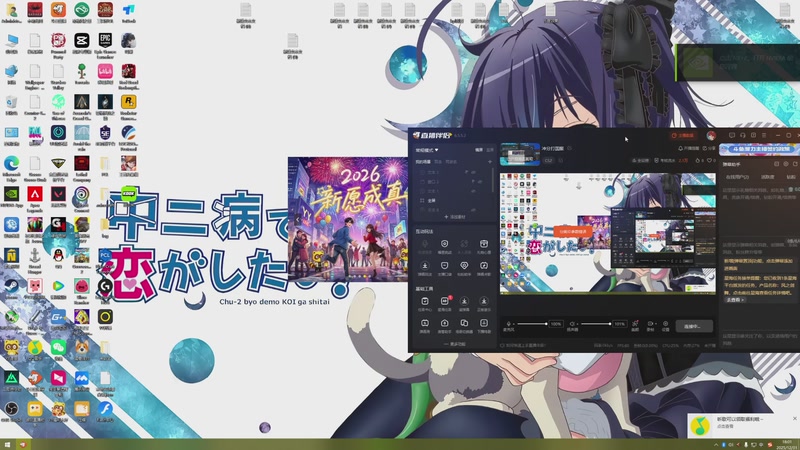The image size is (800, 450).
Task: Click the taskbar clock
Action: tap(787, 444)
